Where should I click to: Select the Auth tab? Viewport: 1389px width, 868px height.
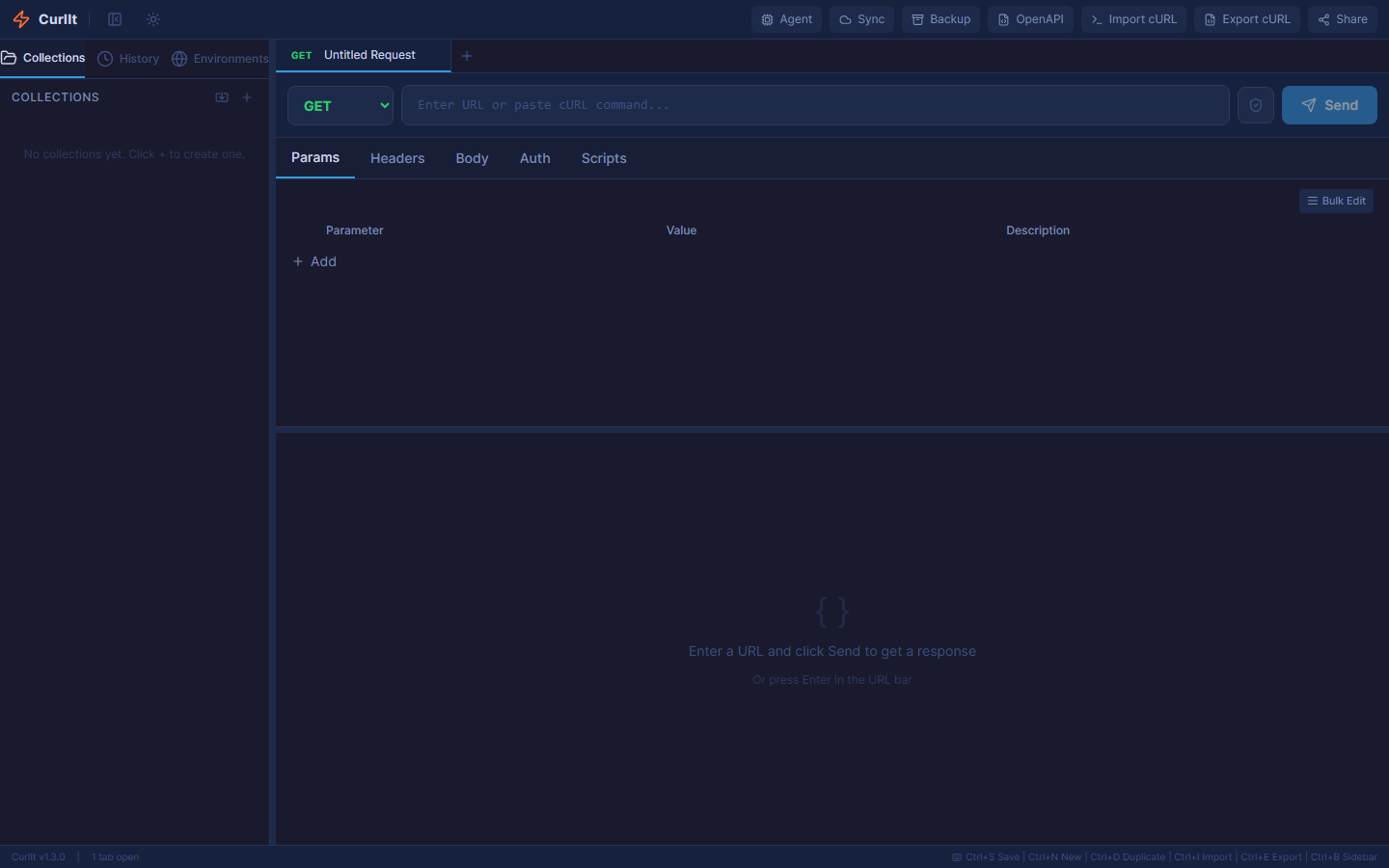tap(535, 158)
